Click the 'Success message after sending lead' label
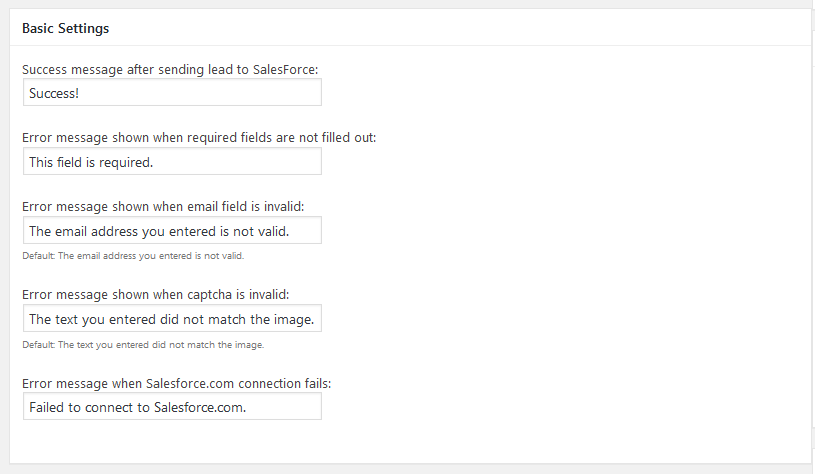 coord(170,69)
